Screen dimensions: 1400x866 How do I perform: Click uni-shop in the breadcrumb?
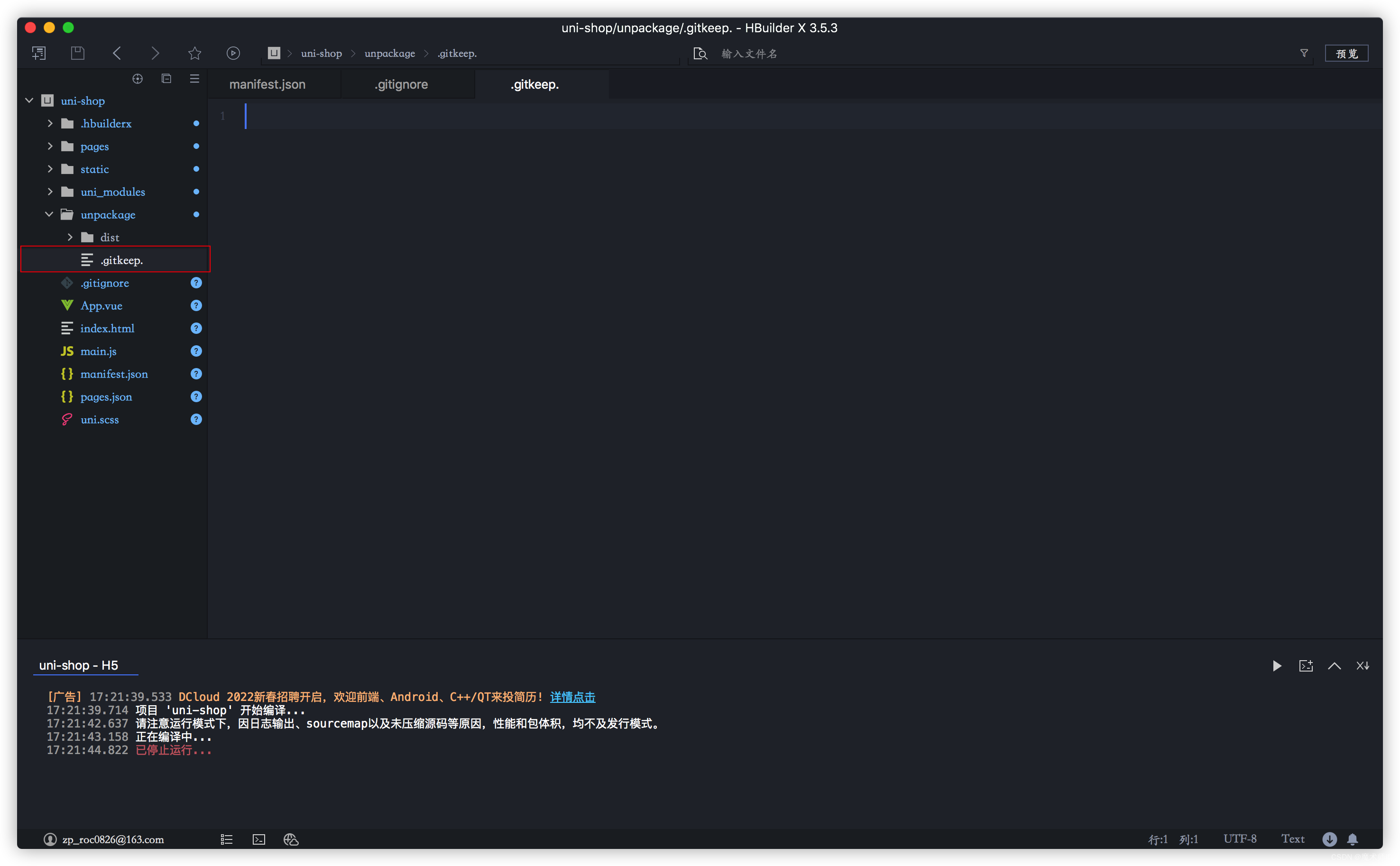321,53
